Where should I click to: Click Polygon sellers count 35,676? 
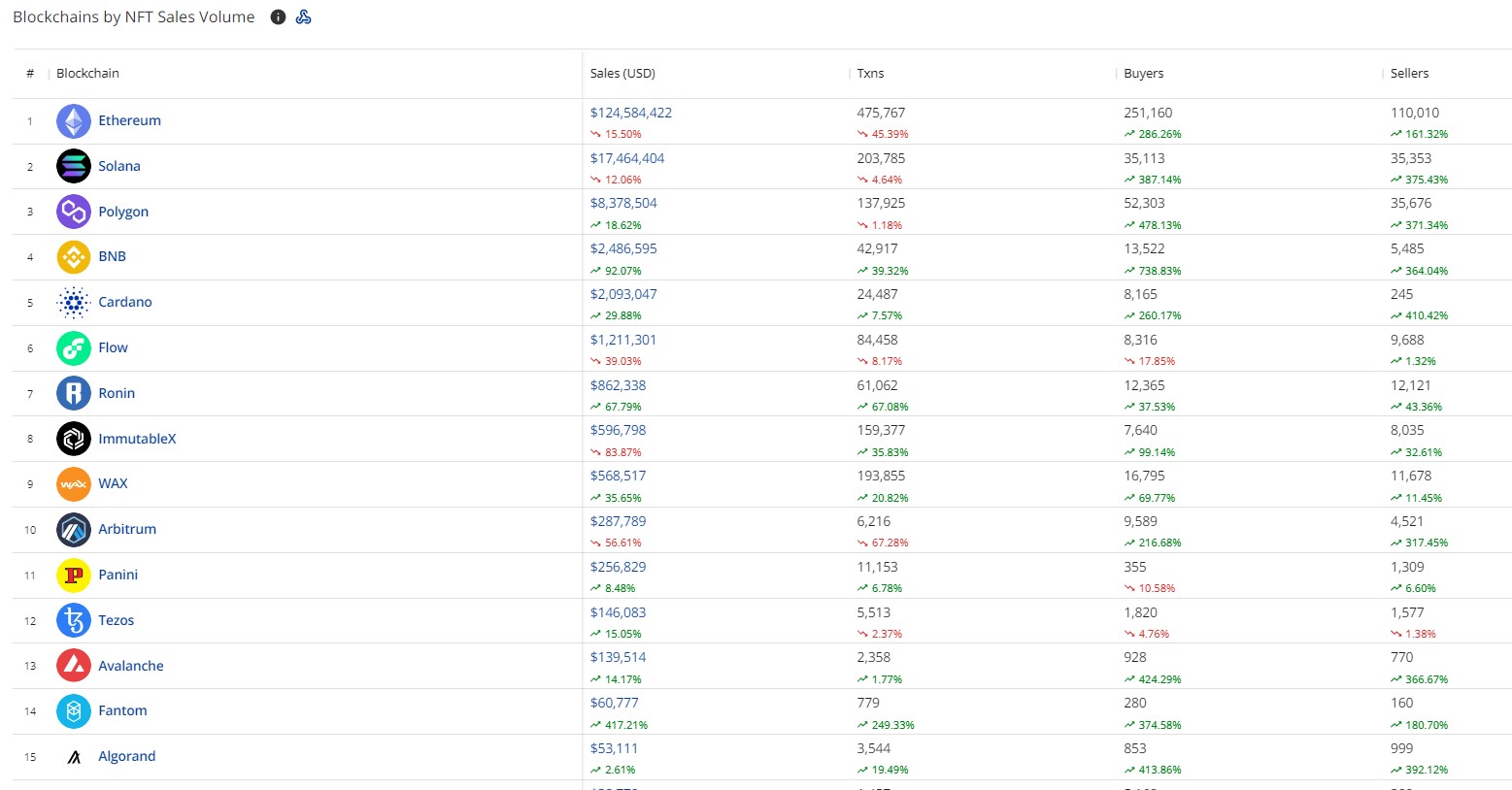click(x=1411, y=203)
